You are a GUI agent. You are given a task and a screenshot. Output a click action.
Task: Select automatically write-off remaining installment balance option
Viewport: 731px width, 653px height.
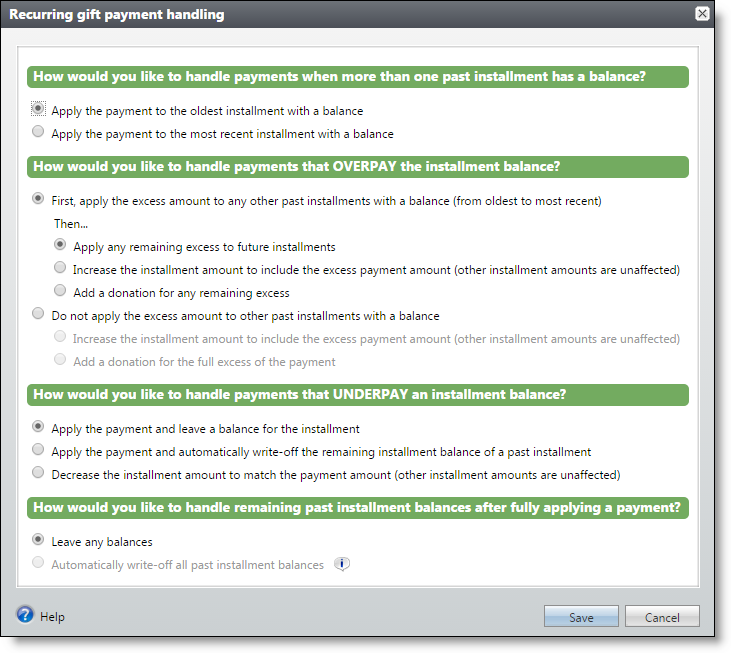pos(38,449)
